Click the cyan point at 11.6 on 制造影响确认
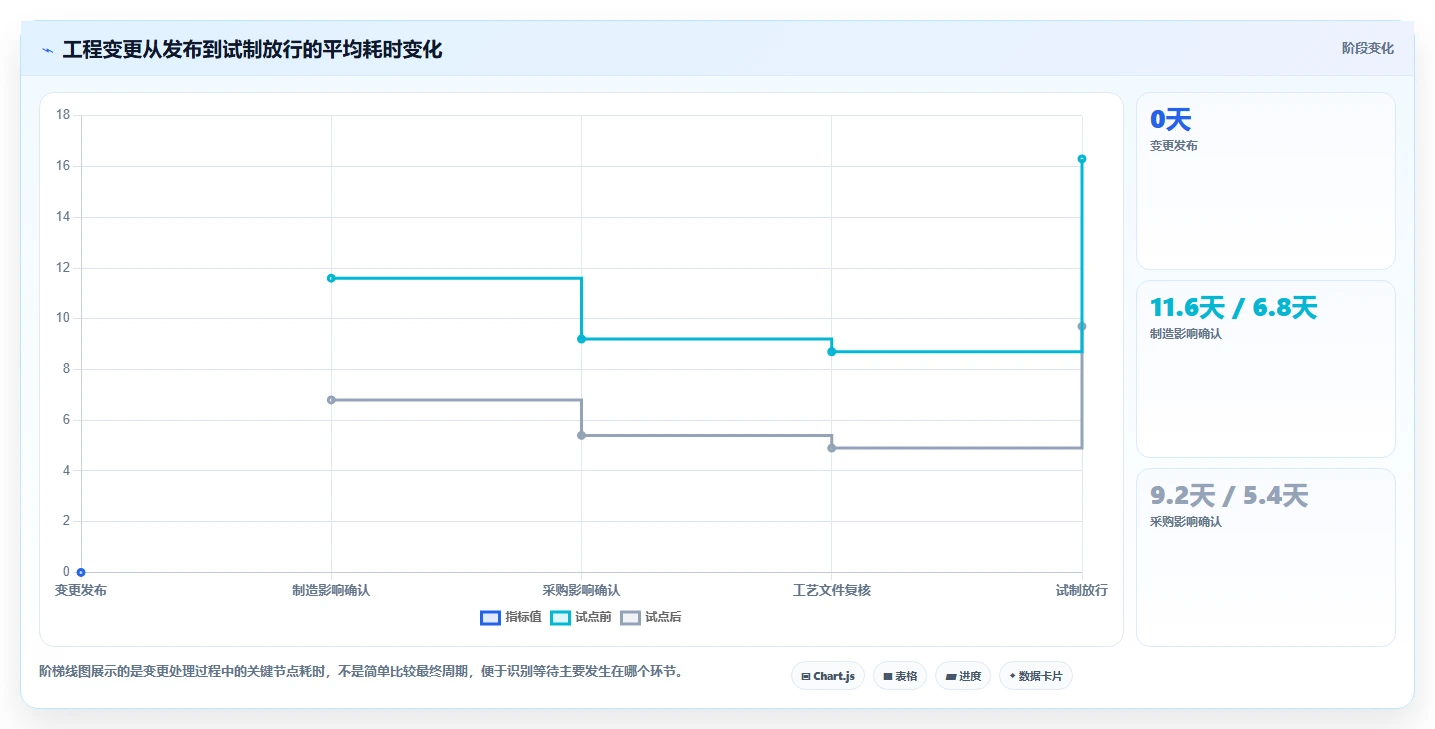This screenshot has width=1435, height=729. point(331,278)
